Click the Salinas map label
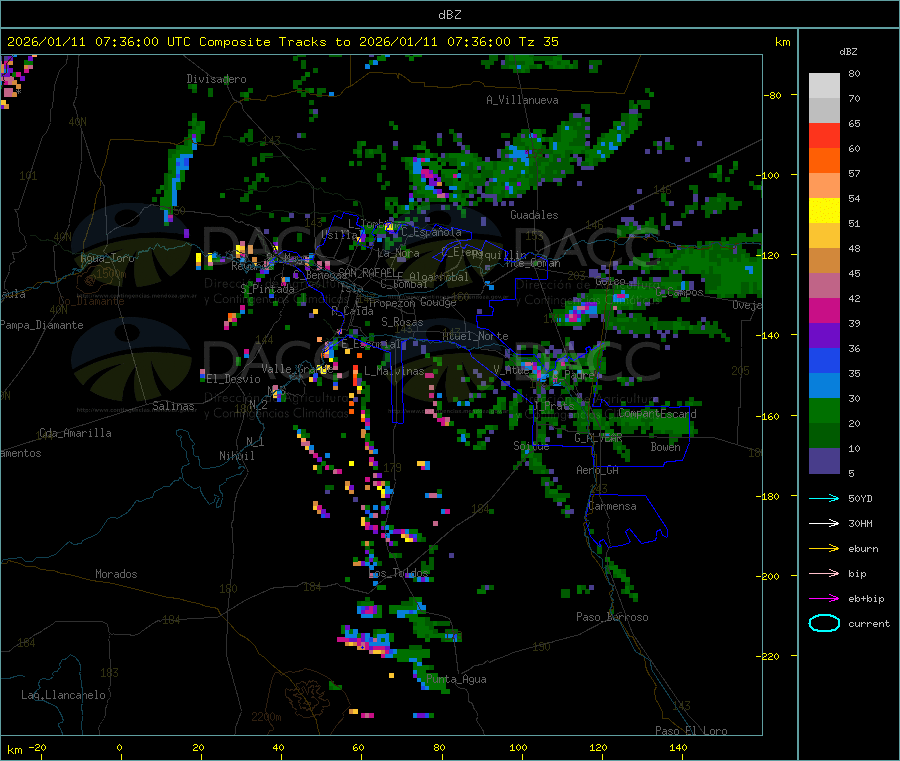This screenshot has height=761, width=900. coord(173,406)
